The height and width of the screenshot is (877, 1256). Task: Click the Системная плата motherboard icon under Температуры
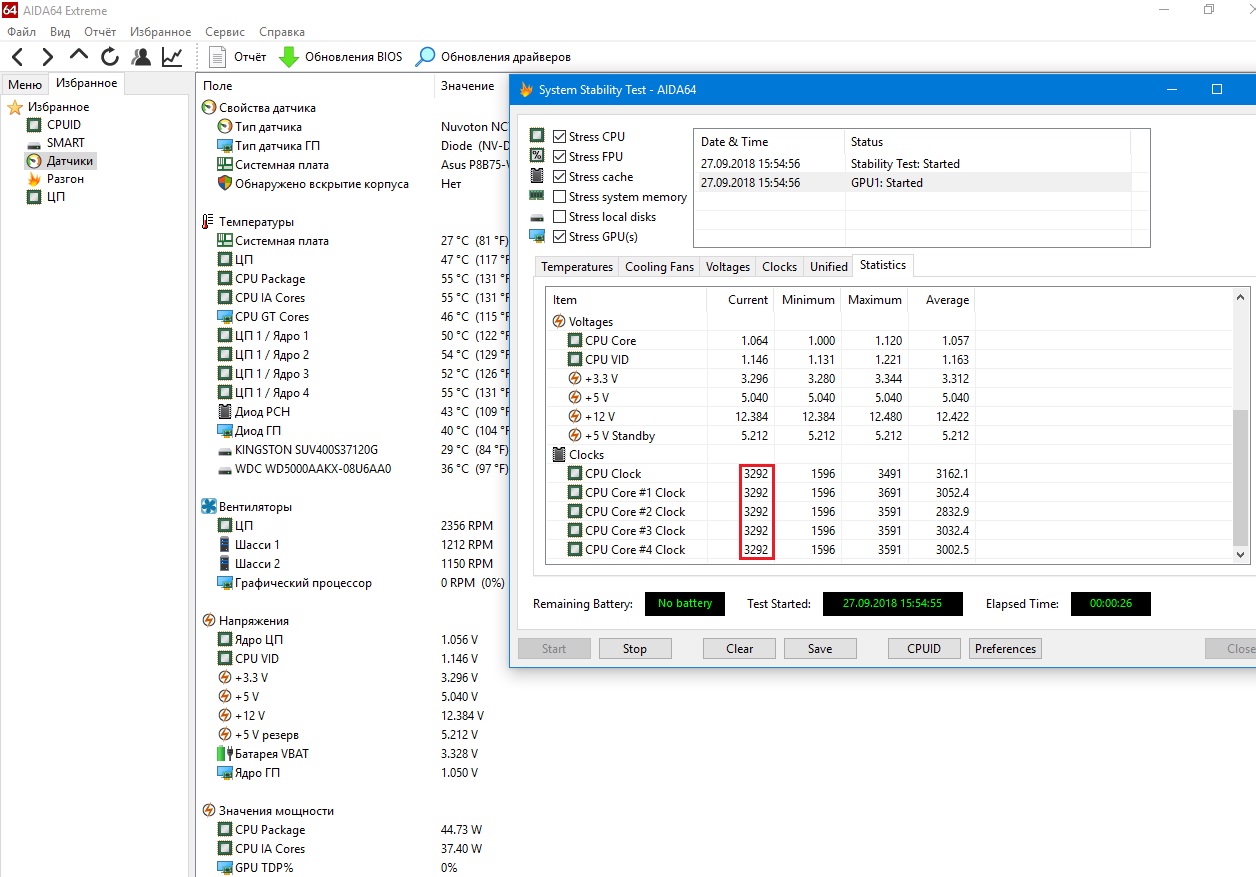(x=225, y=241)
